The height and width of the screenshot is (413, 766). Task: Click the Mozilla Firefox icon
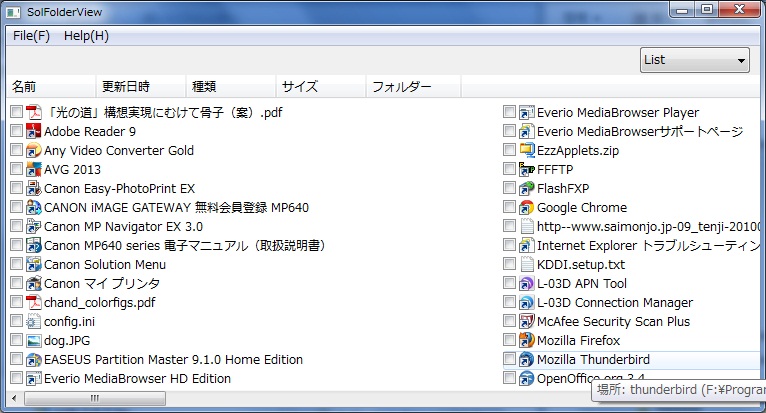(527, 341)
